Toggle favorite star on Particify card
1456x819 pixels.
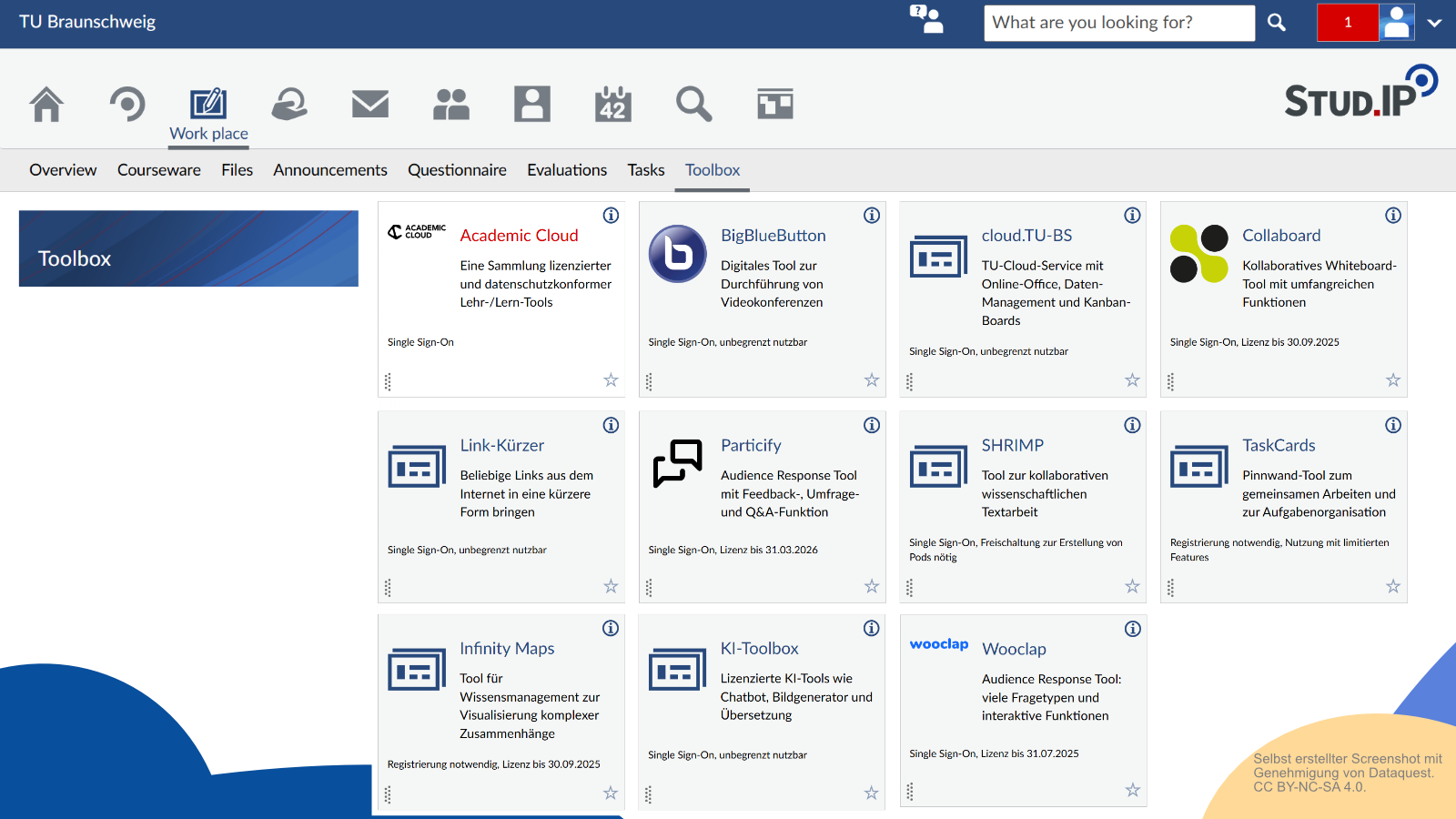(x=872, y=587)
